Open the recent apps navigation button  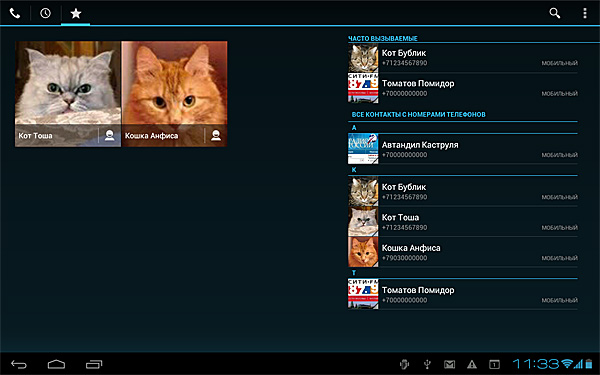tap(94, 364)
